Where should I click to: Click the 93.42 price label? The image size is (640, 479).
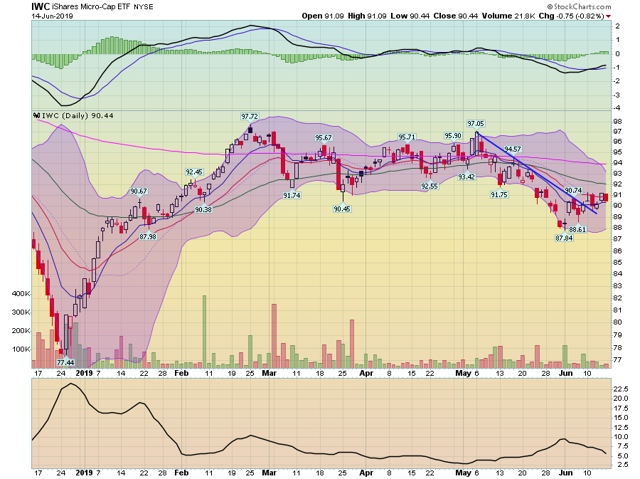[466, 177]
